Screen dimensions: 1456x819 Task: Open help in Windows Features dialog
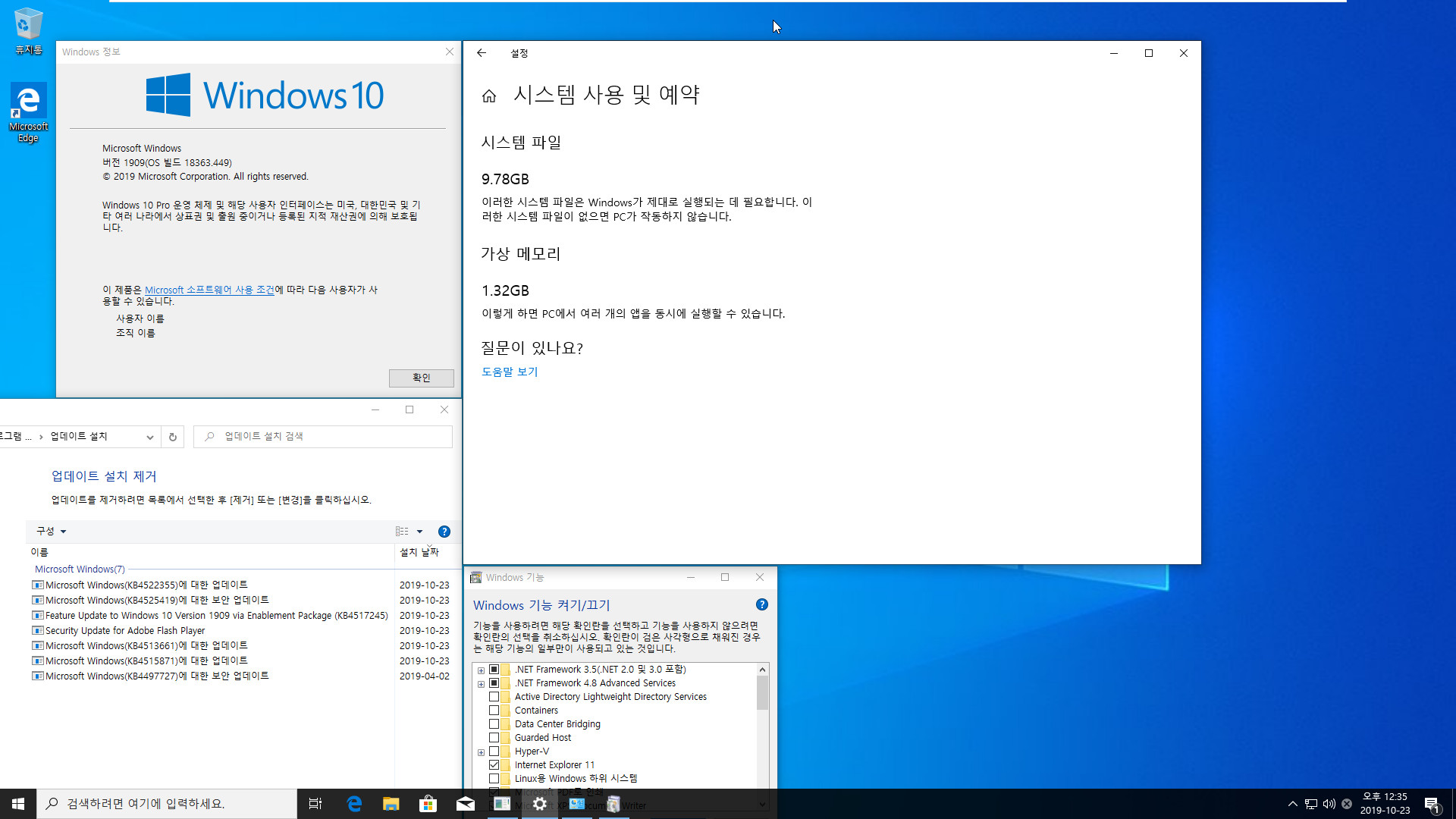(762, 604)
